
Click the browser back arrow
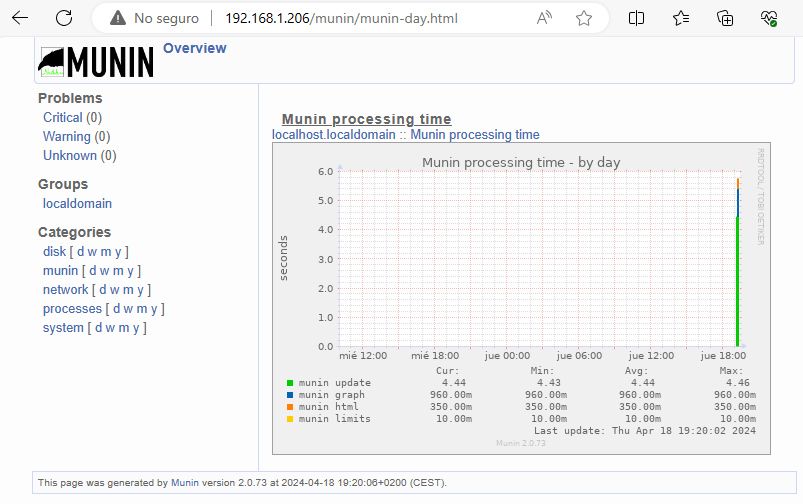(x=19, y=18)
